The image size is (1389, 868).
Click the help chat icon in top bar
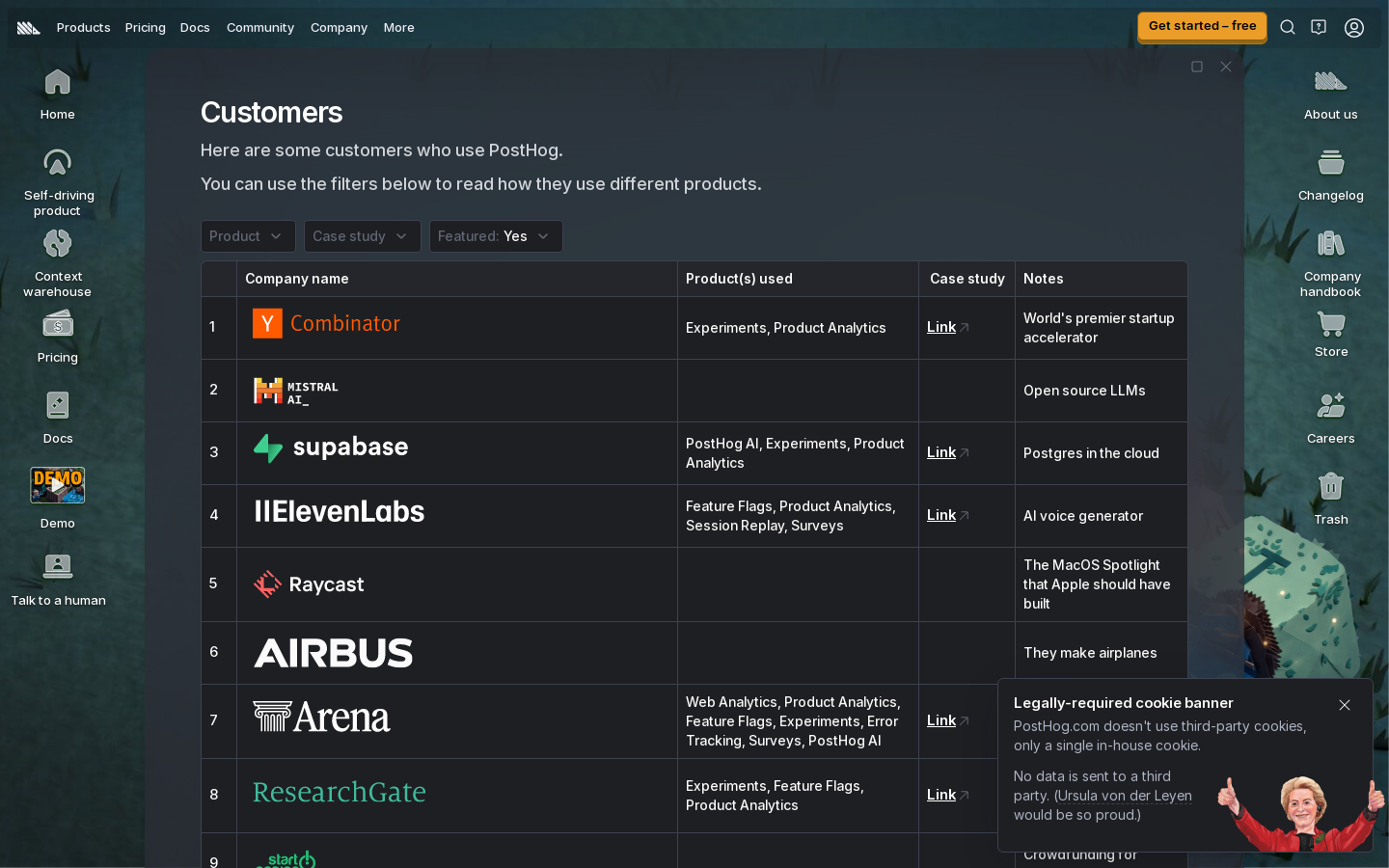pos(1319,27)
